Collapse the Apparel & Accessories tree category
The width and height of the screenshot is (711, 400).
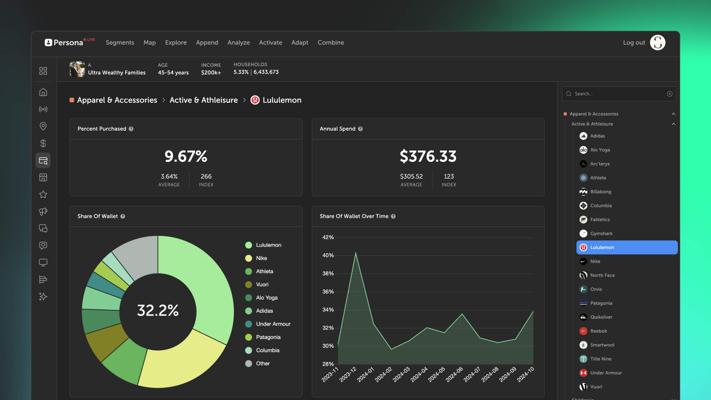[x=673, y=114]
